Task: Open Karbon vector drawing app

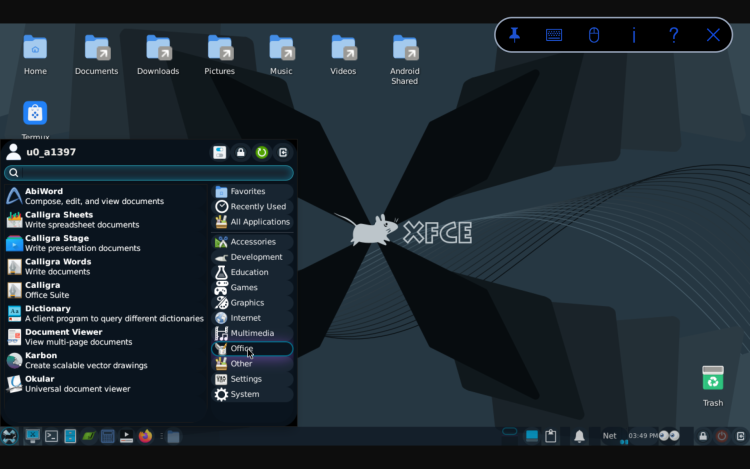Action: pos(105,360)
